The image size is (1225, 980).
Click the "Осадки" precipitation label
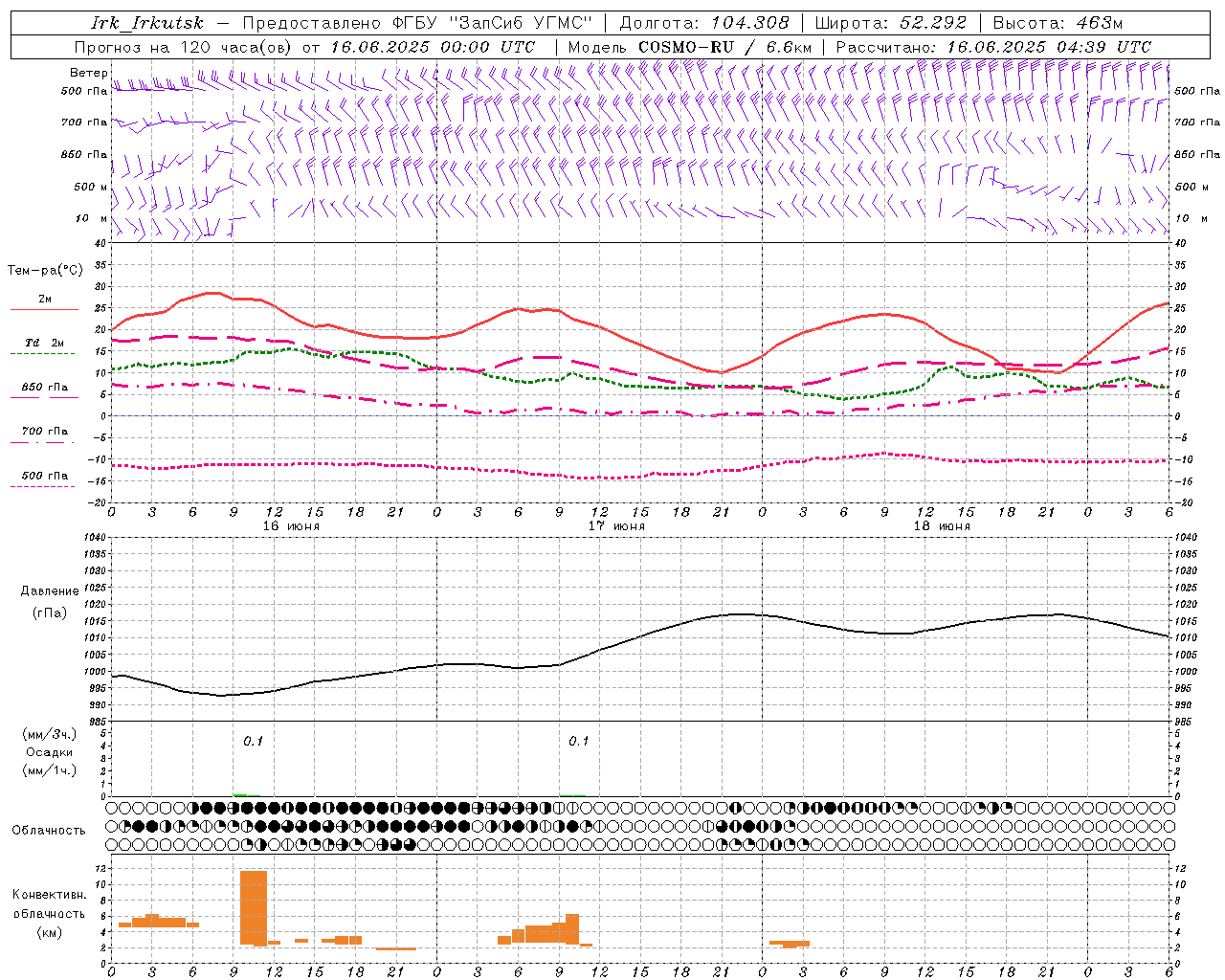[x=49, y=752]
